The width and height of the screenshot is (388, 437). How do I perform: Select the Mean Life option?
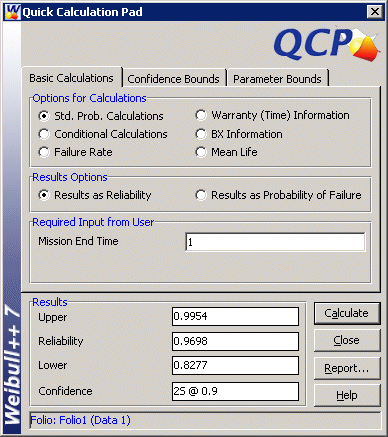[226, 152]
